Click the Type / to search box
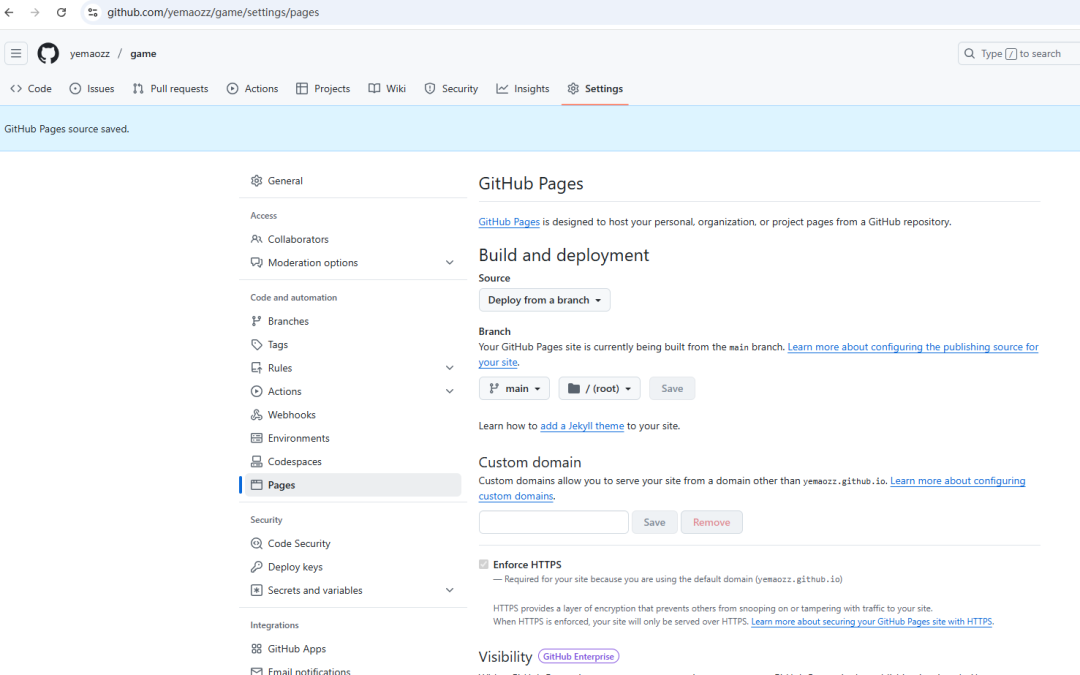 click(1019, 54)
